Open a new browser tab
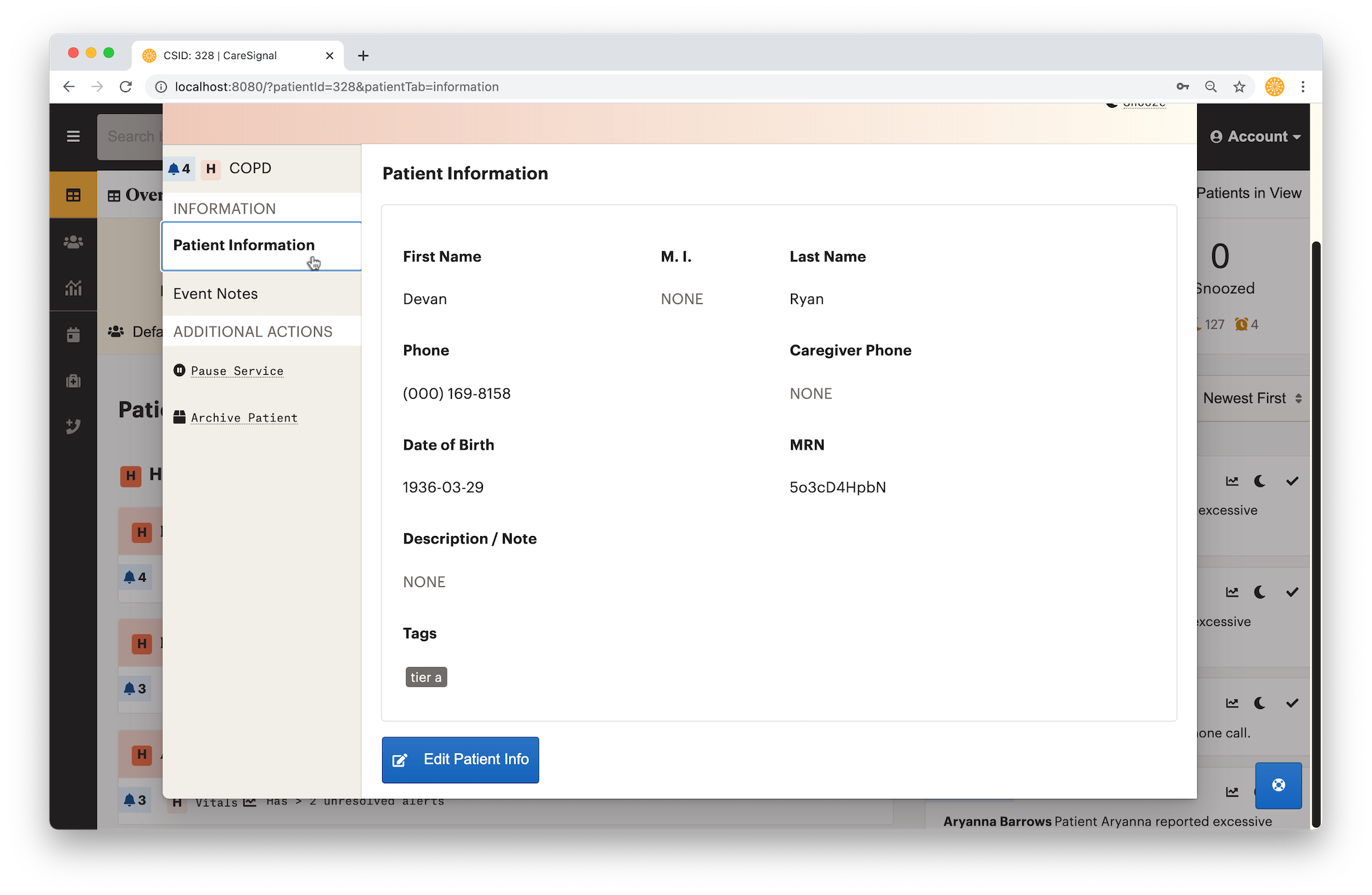The height and width of the screenshot is (895, 1372). click(364, 56)
